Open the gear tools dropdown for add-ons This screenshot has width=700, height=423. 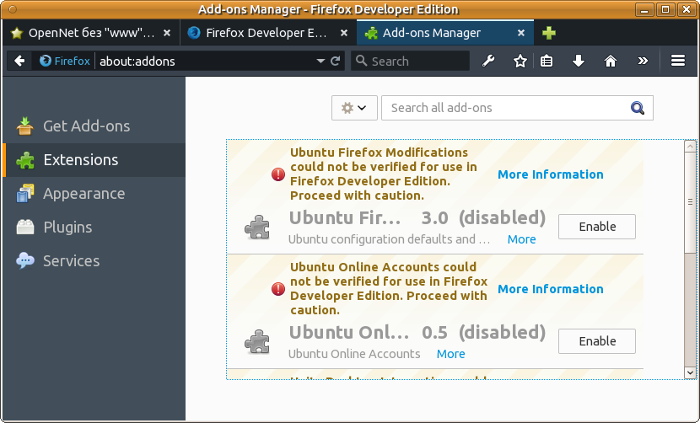tap(354, 108)
